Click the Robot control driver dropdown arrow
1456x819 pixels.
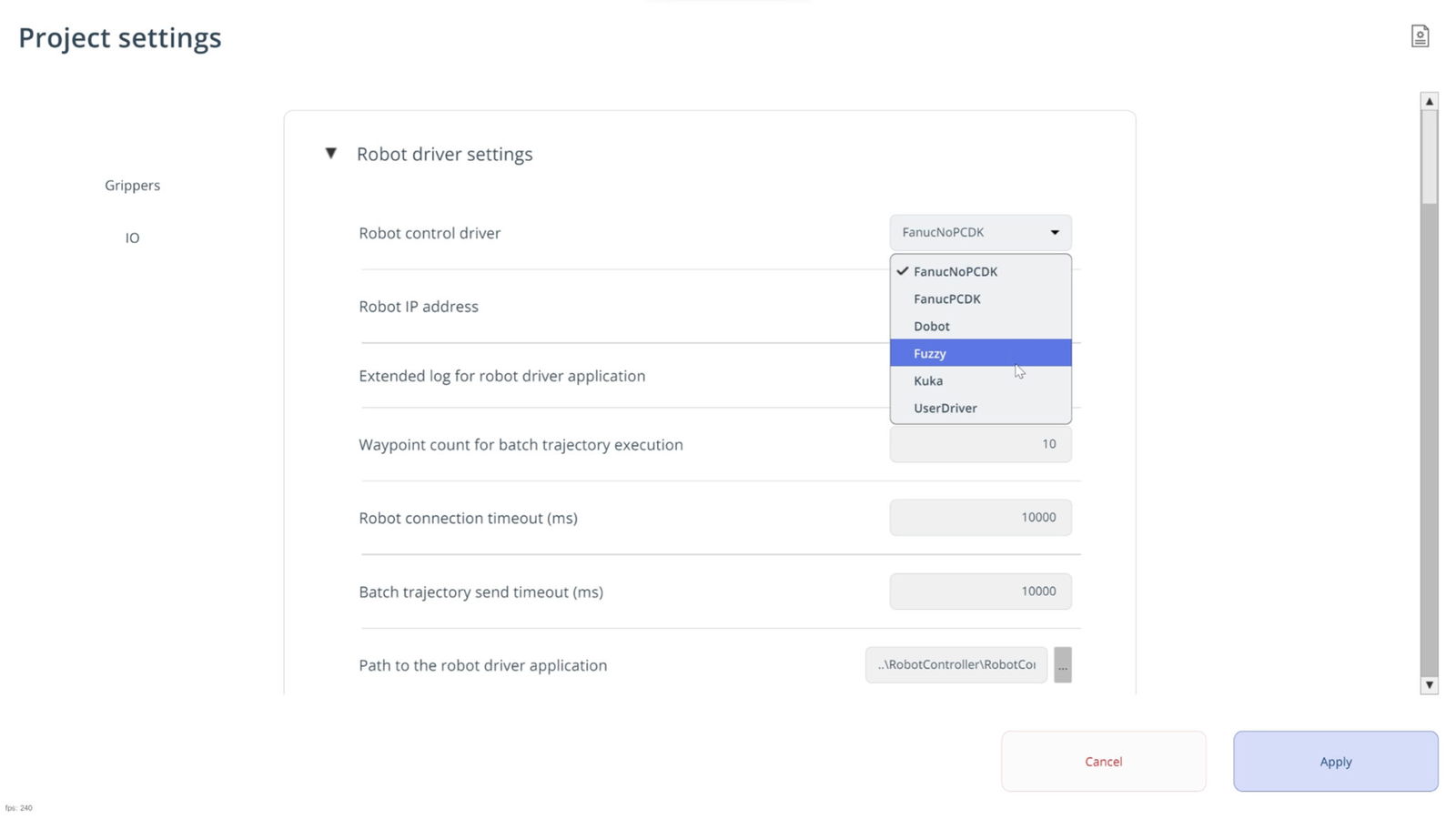click(x=1055, y=233)
